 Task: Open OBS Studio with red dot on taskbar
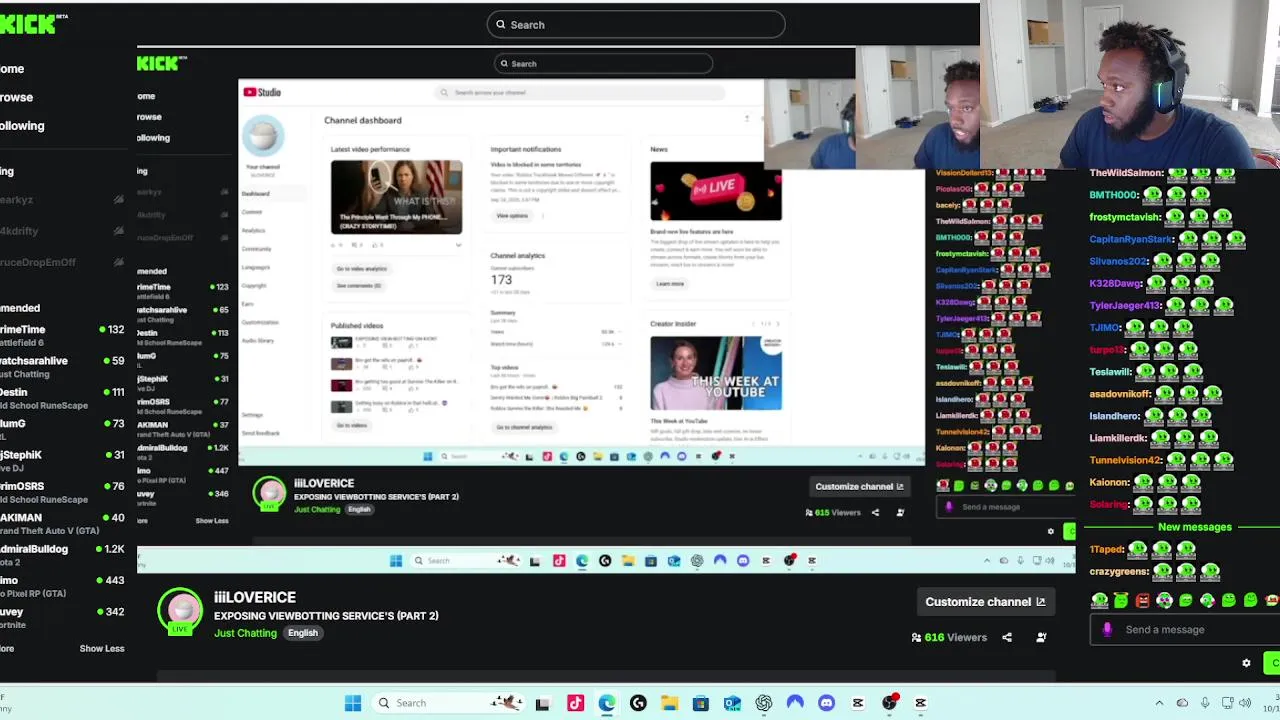tap(890, 703)
